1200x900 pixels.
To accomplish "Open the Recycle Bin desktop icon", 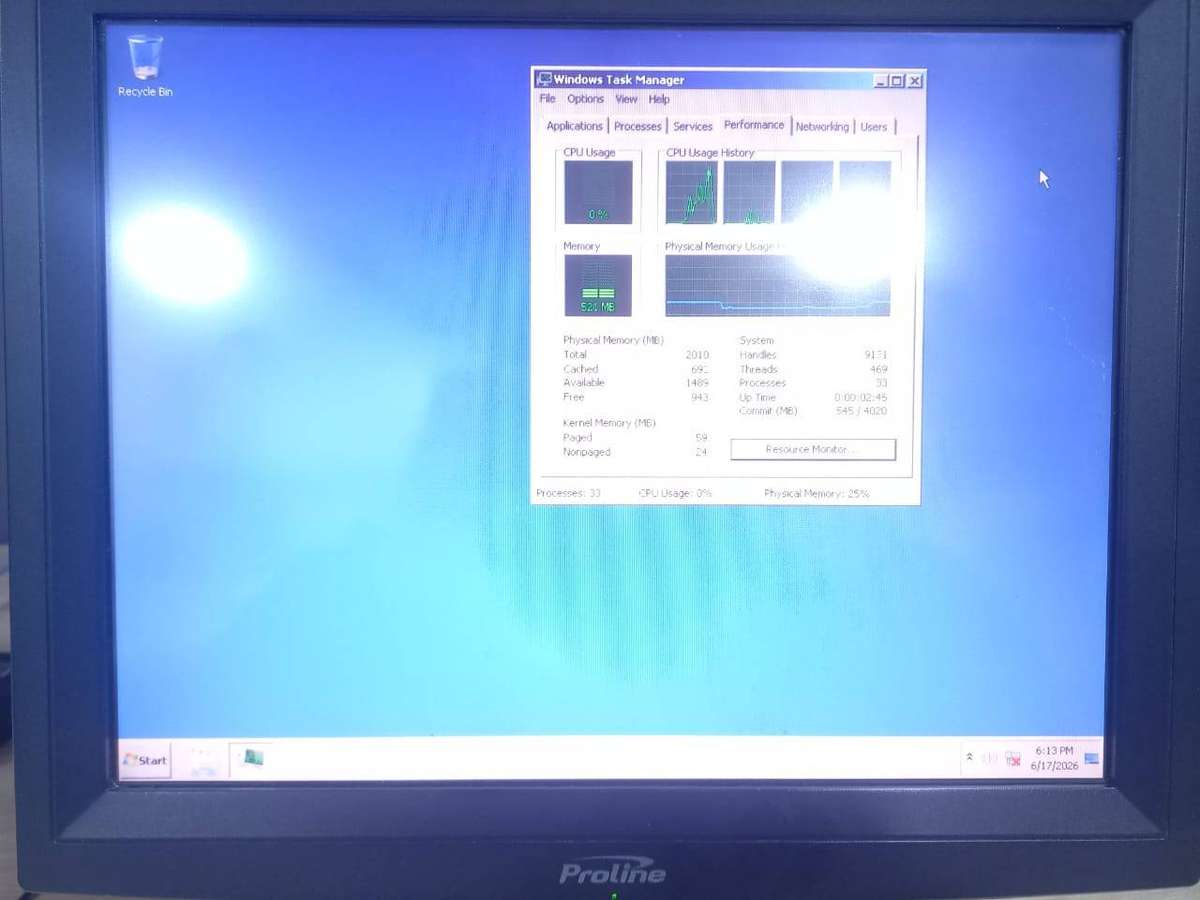I will (145, 66).
